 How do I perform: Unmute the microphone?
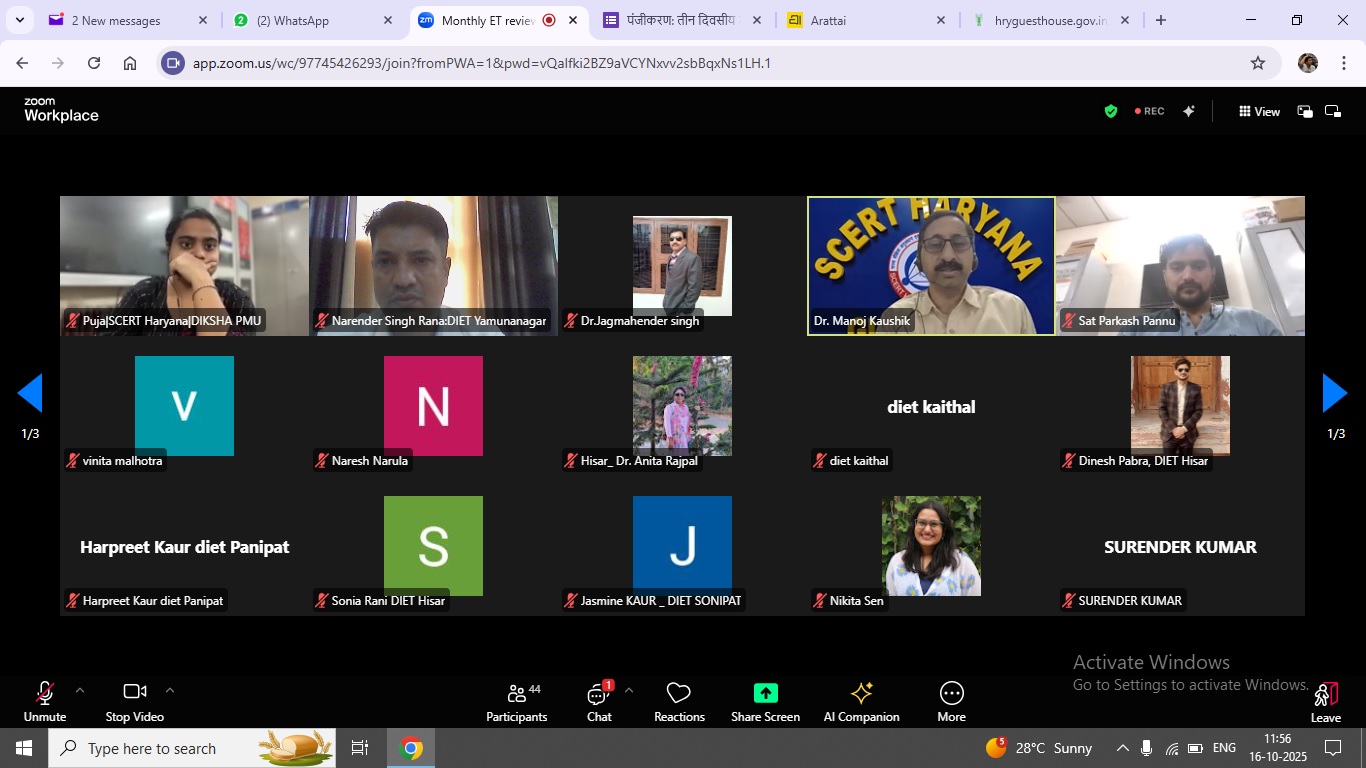(45, 702)
